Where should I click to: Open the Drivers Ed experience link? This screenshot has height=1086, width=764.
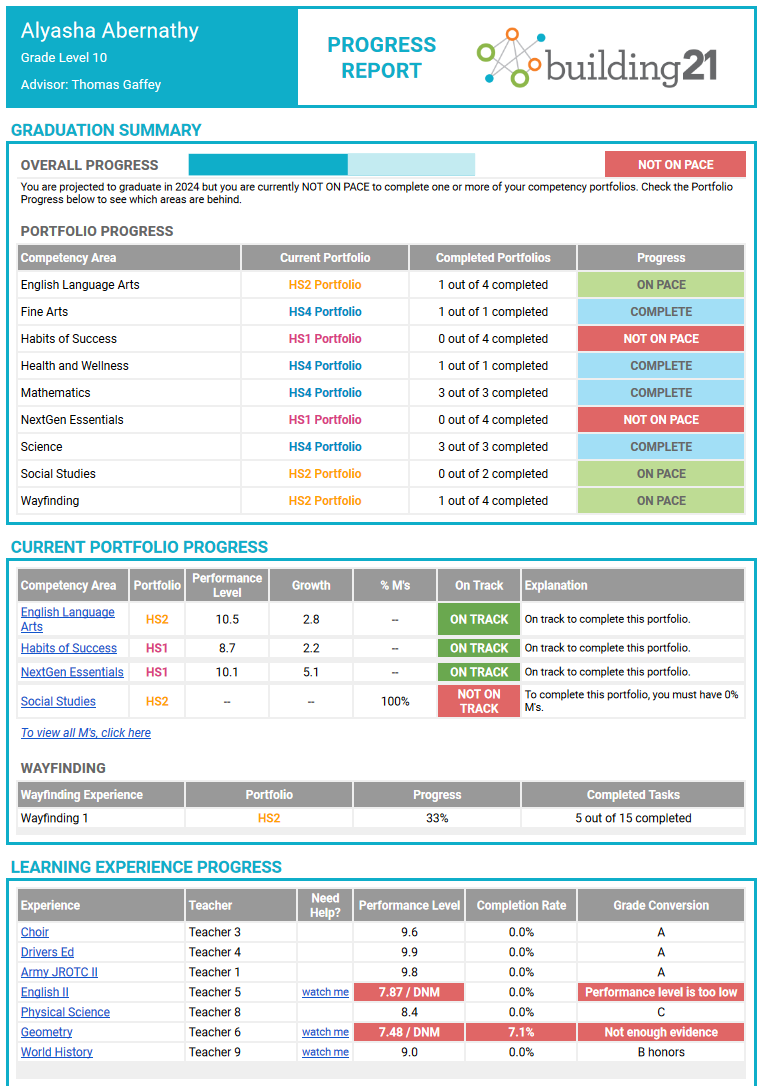tap(47, 952)
